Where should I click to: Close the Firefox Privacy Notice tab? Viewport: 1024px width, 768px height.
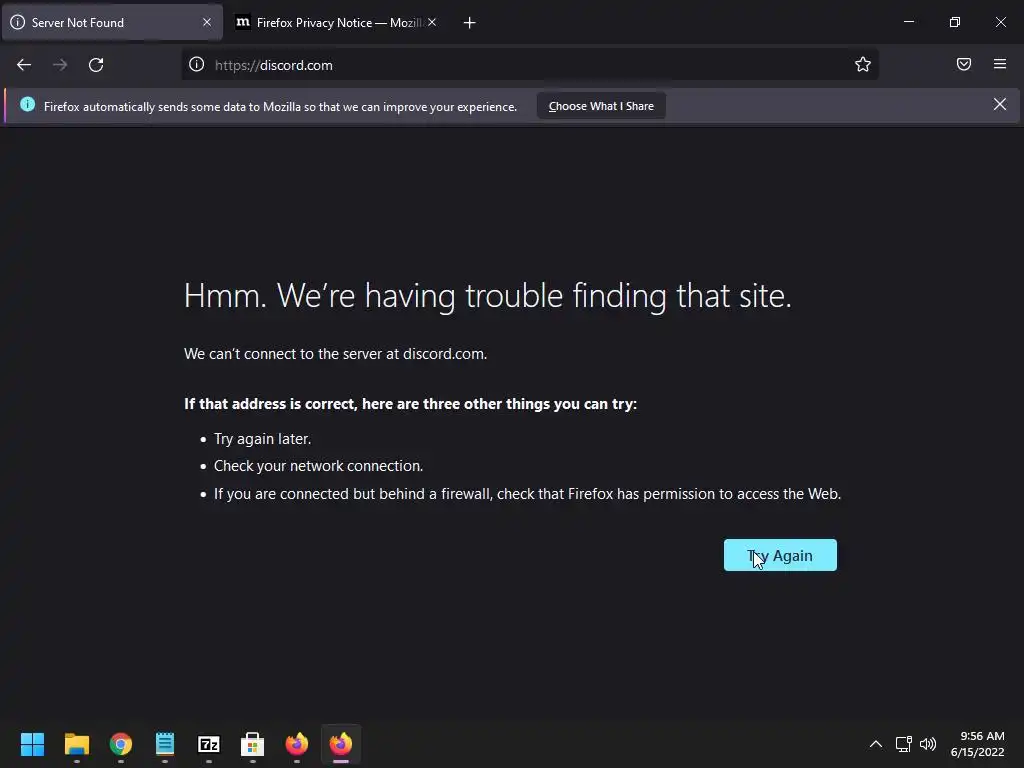[432, 22]
